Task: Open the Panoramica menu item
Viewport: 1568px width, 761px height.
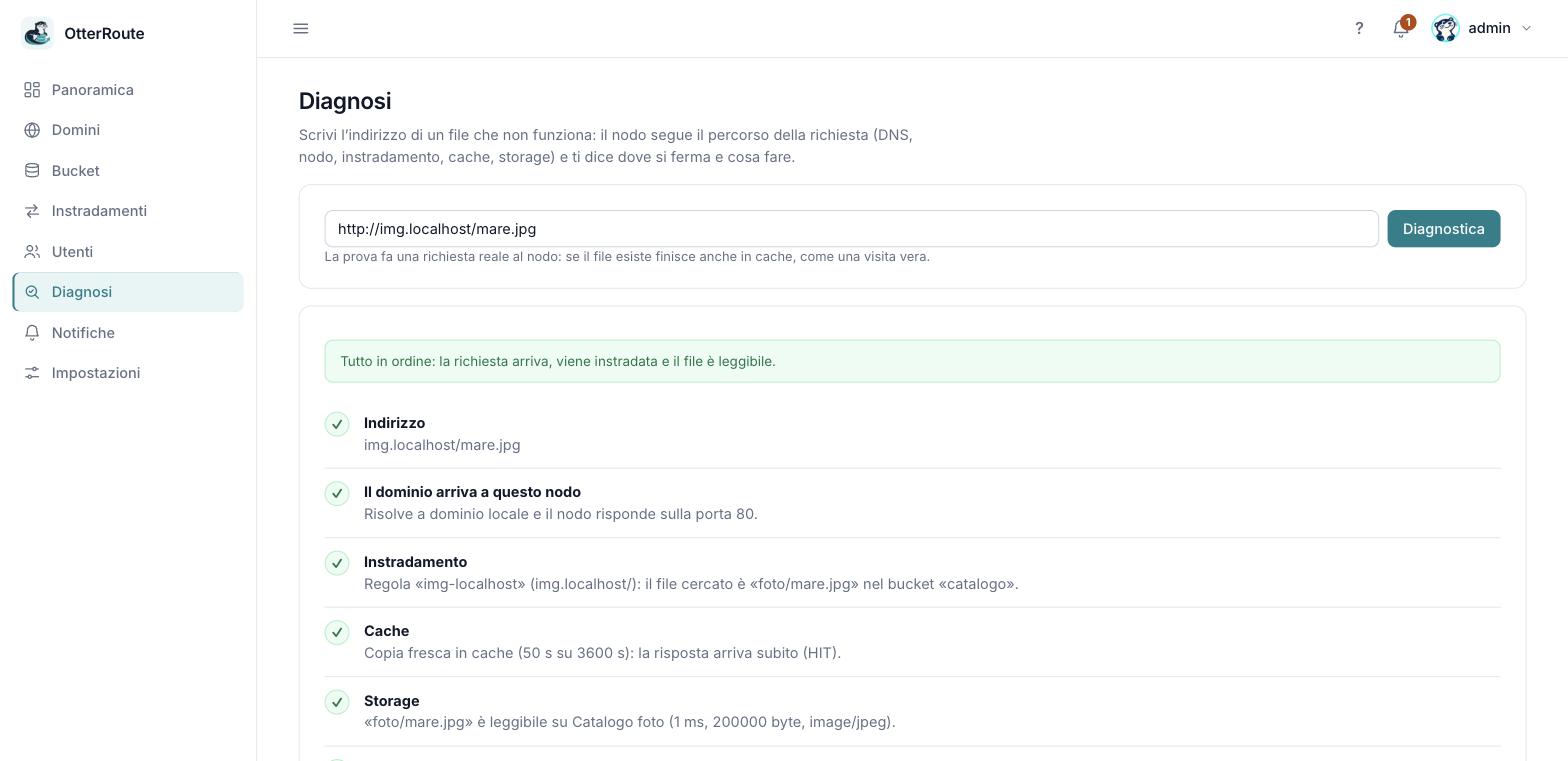Action: 128,90
